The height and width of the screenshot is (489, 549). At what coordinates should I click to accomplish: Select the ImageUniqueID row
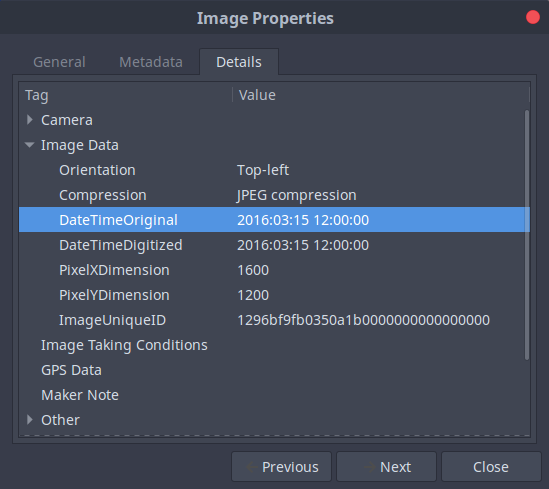(x=274, y=320)
